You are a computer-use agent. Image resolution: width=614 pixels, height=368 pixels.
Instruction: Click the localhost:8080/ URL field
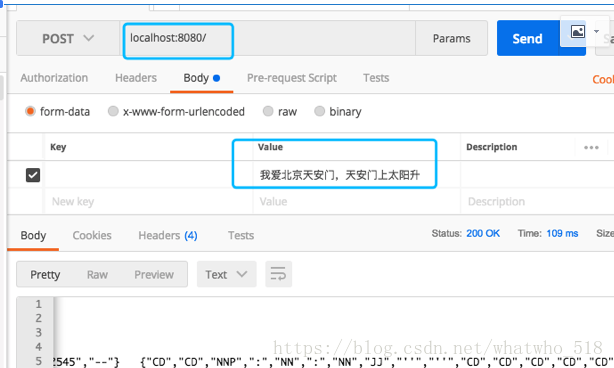pos(267,38)
